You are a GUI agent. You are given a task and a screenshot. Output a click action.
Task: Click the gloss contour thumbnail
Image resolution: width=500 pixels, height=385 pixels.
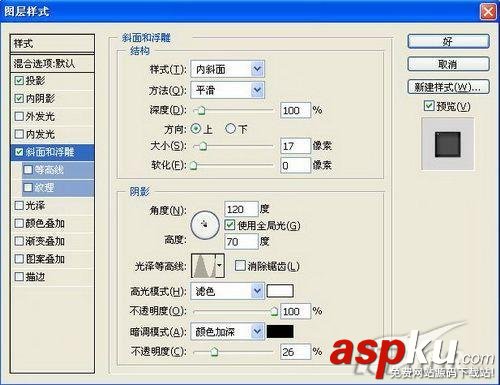(x=204, y=265)
